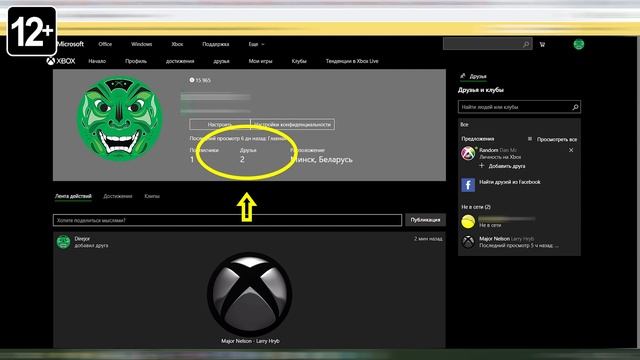Click the list icon before Просмотреть все
Image resolution: width=640 pixels, height=360 pixels.
(530, 139)
